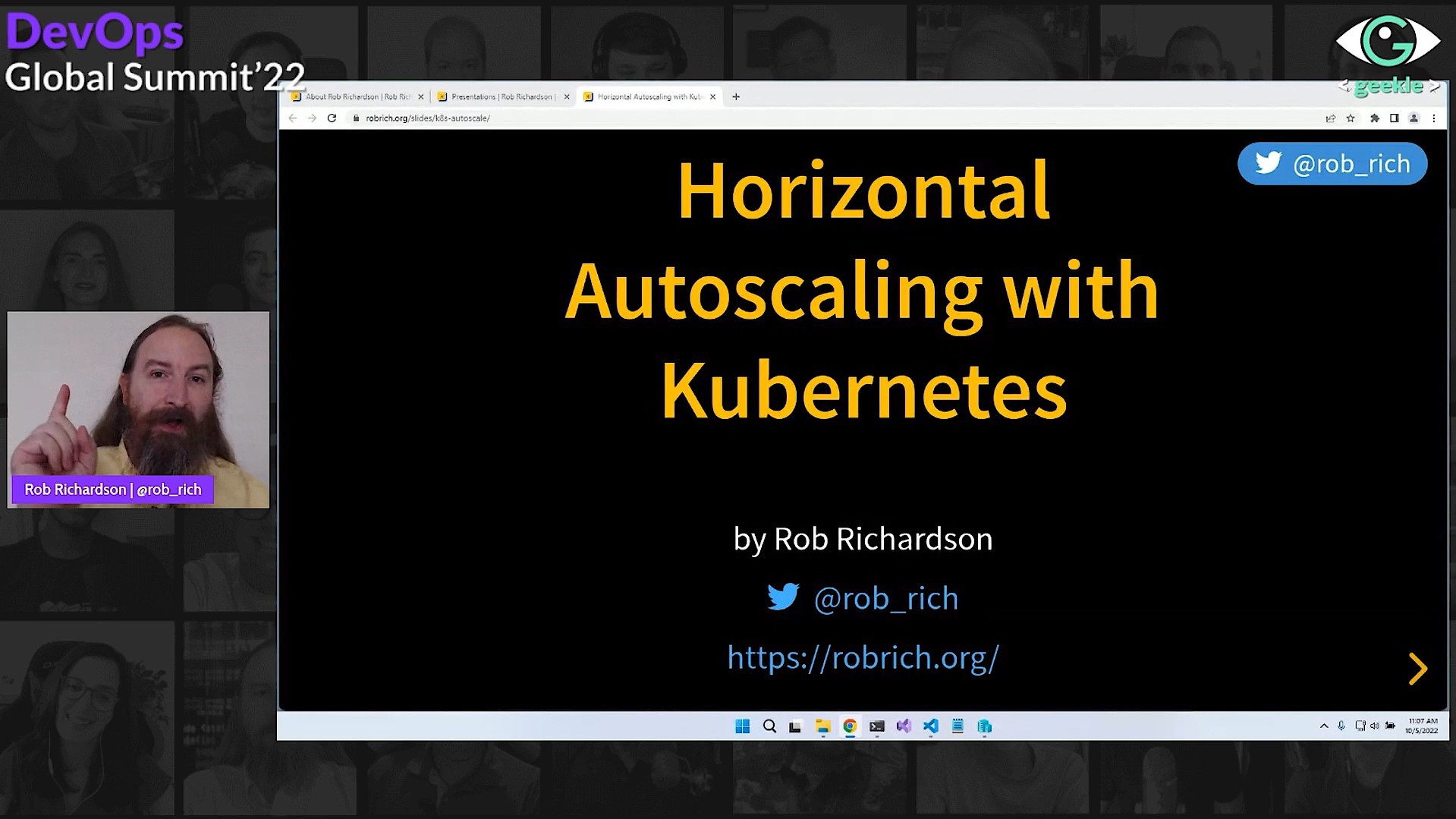Click the 'by Rob Richardson' text
Image resolution: width=1456 pixels, height=819 pixels.
[863, 539]
